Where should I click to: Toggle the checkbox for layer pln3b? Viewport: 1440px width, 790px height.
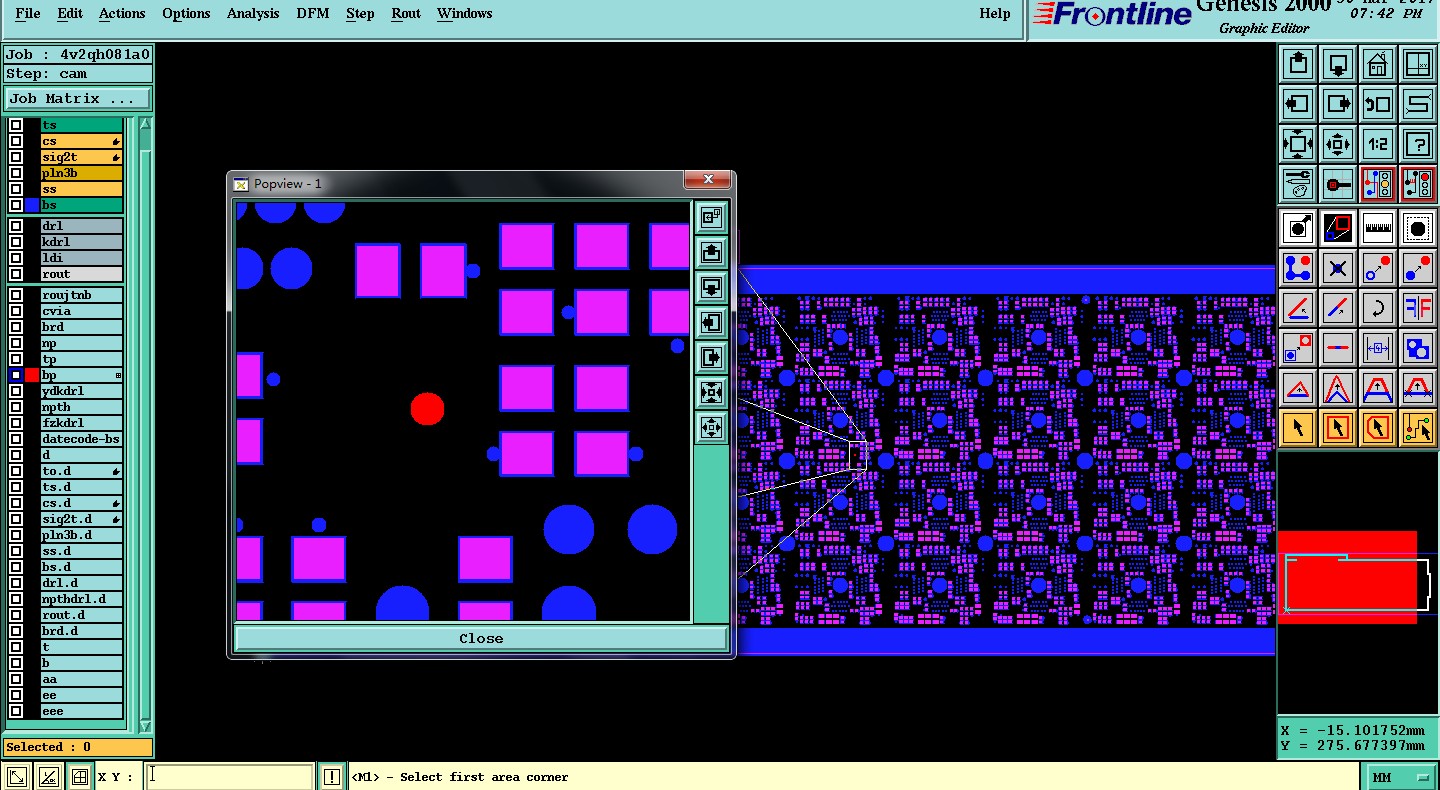click(16, 173)
